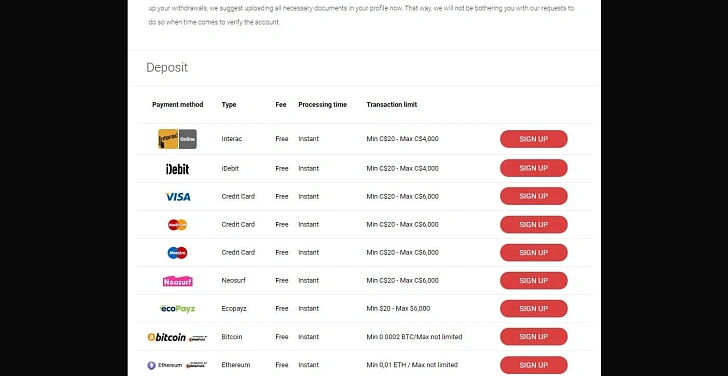Click the Bitcoin logo
Viewport: 728px width, 376px height.
[x=177, y=337]
